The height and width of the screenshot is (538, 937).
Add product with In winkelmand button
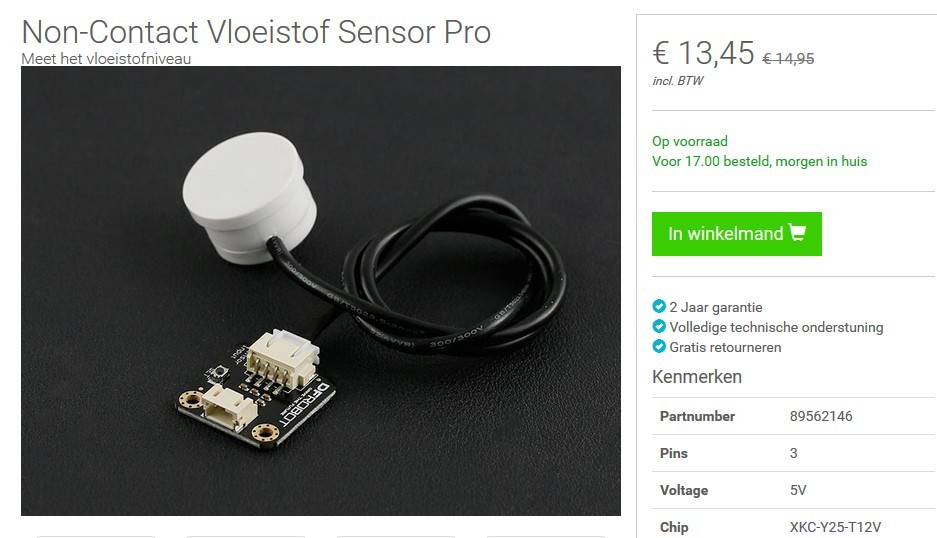tap(736, 234)
